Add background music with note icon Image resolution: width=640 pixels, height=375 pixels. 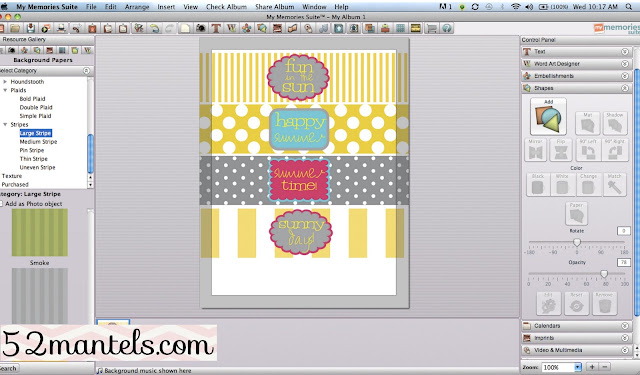coord(323,28)
